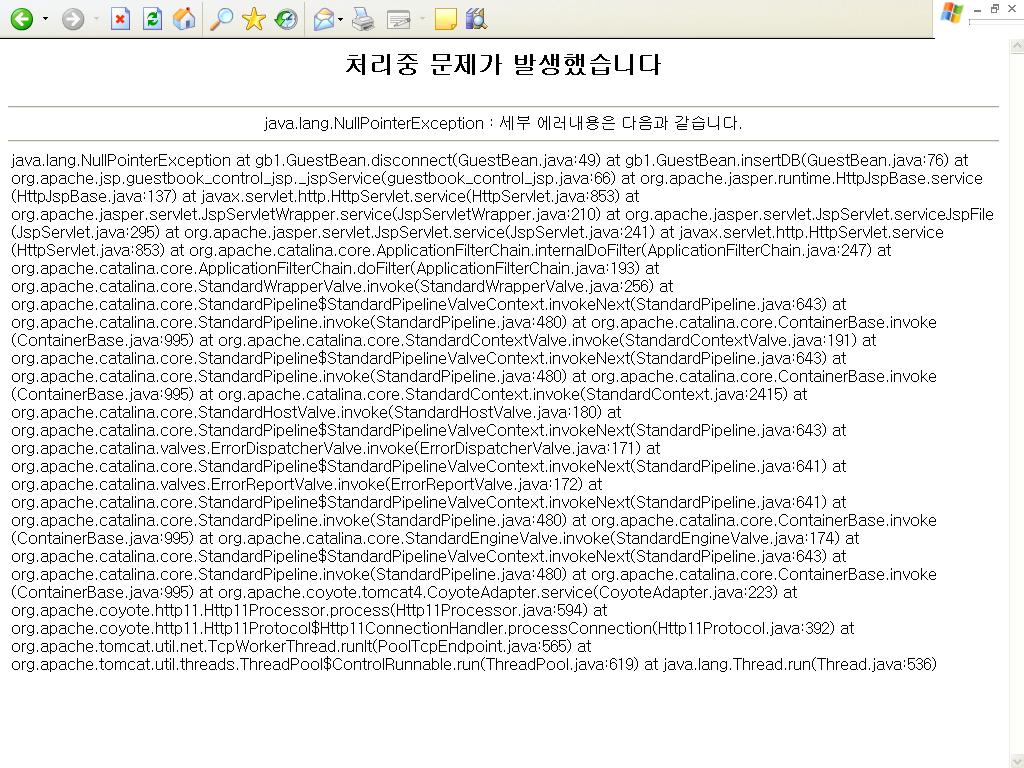The image size is (1024, 768).
Task: Open the Search magnifier pane
Action: click(221, 19)
